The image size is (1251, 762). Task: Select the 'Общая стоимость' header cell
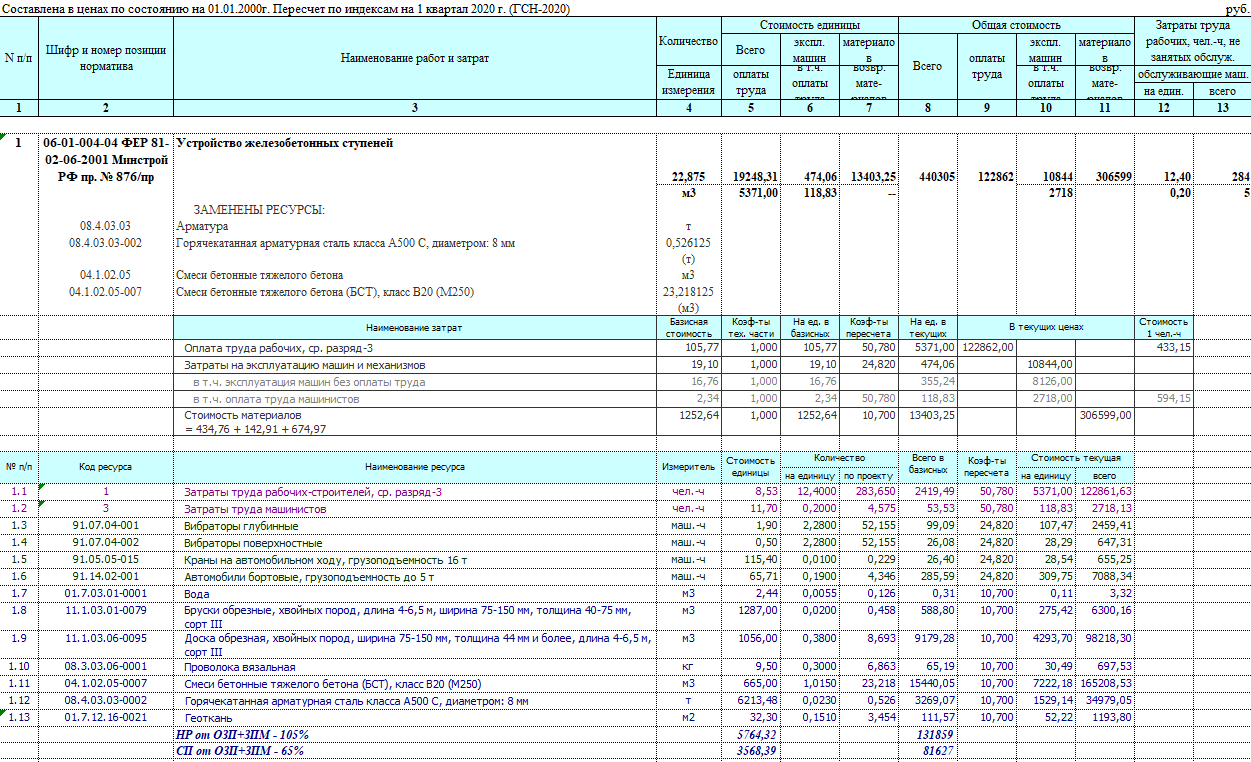(x=1016, y=24)
